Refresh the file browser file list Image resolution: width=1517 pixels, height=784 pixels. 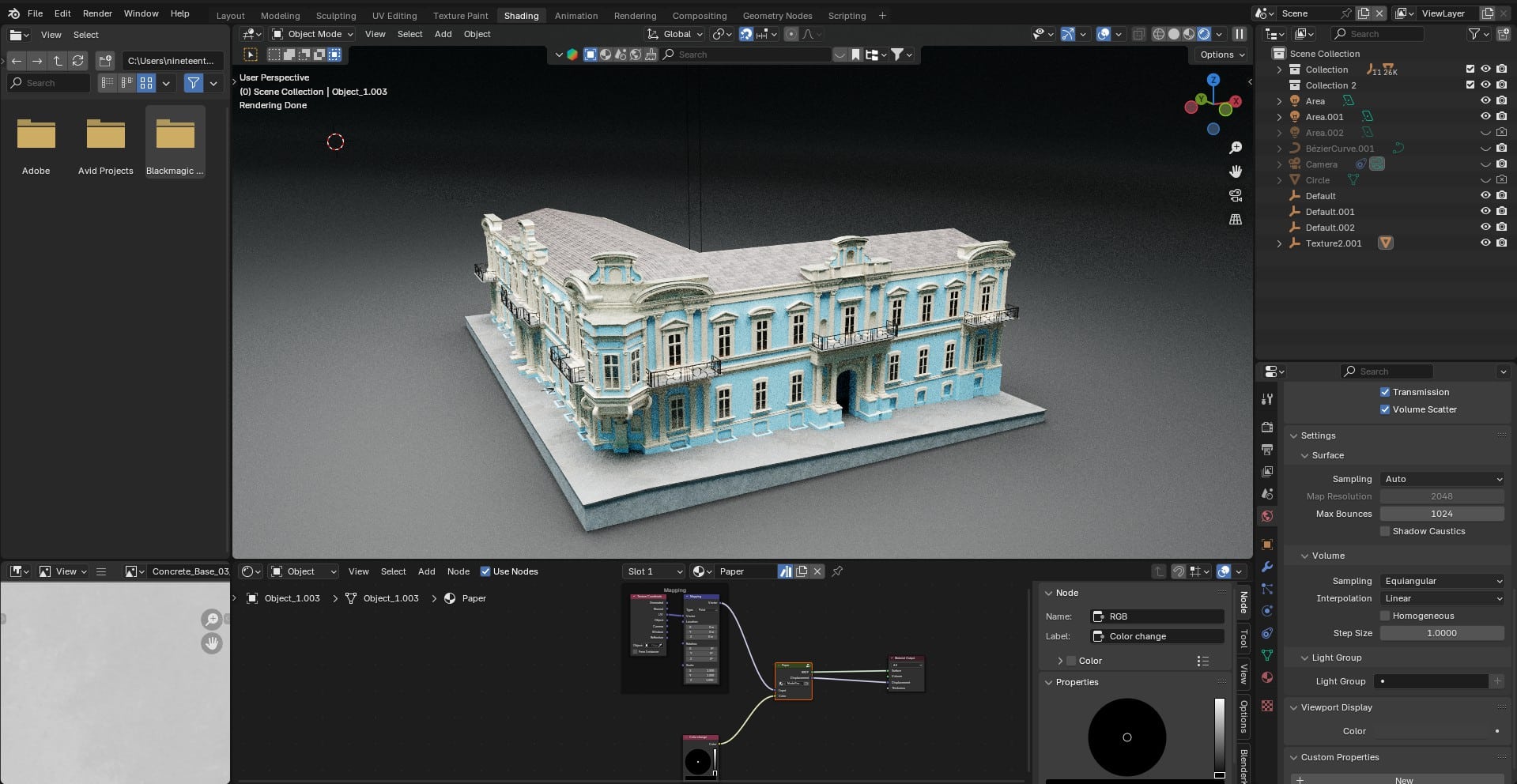77,60
